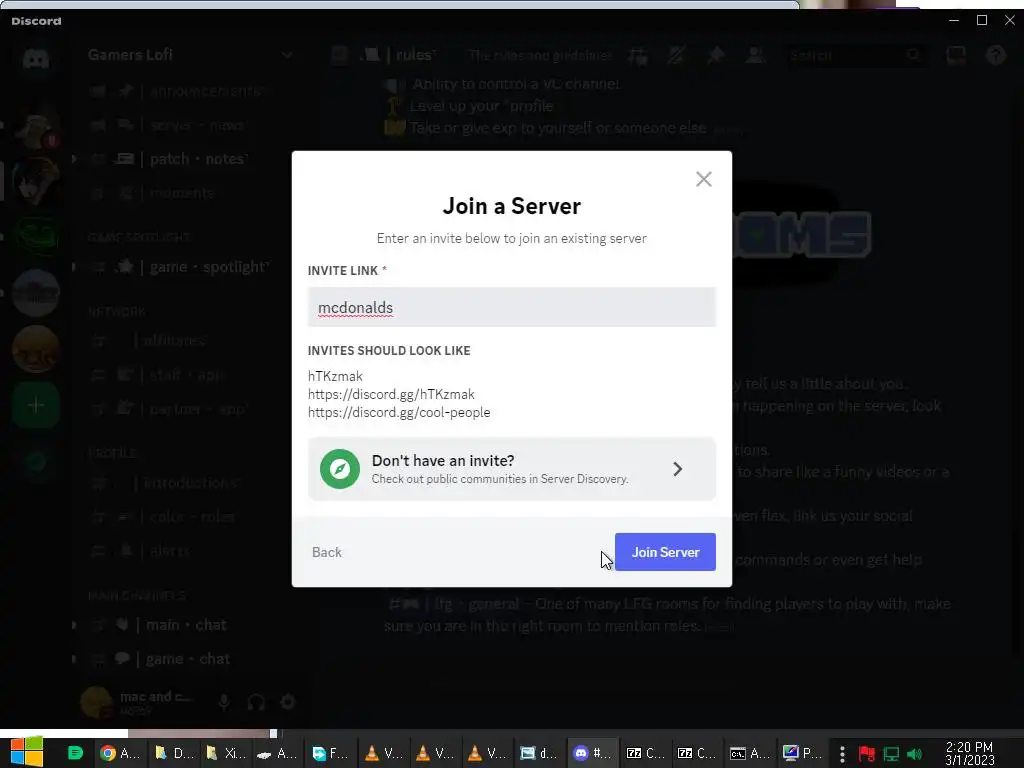The width and height of the screenshot is (1024, 768).
Task: Click the user avatar at bottom left
Action: click(96, 702)
